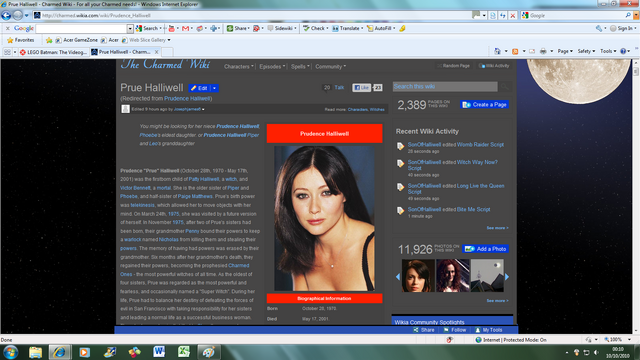Open the Safety menu dropdown
The height and width of the screenshot is (360, 640).
[586, 51]
